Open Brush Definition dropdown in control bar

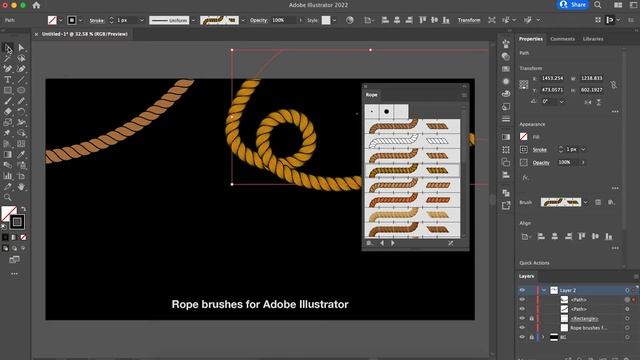243,20
